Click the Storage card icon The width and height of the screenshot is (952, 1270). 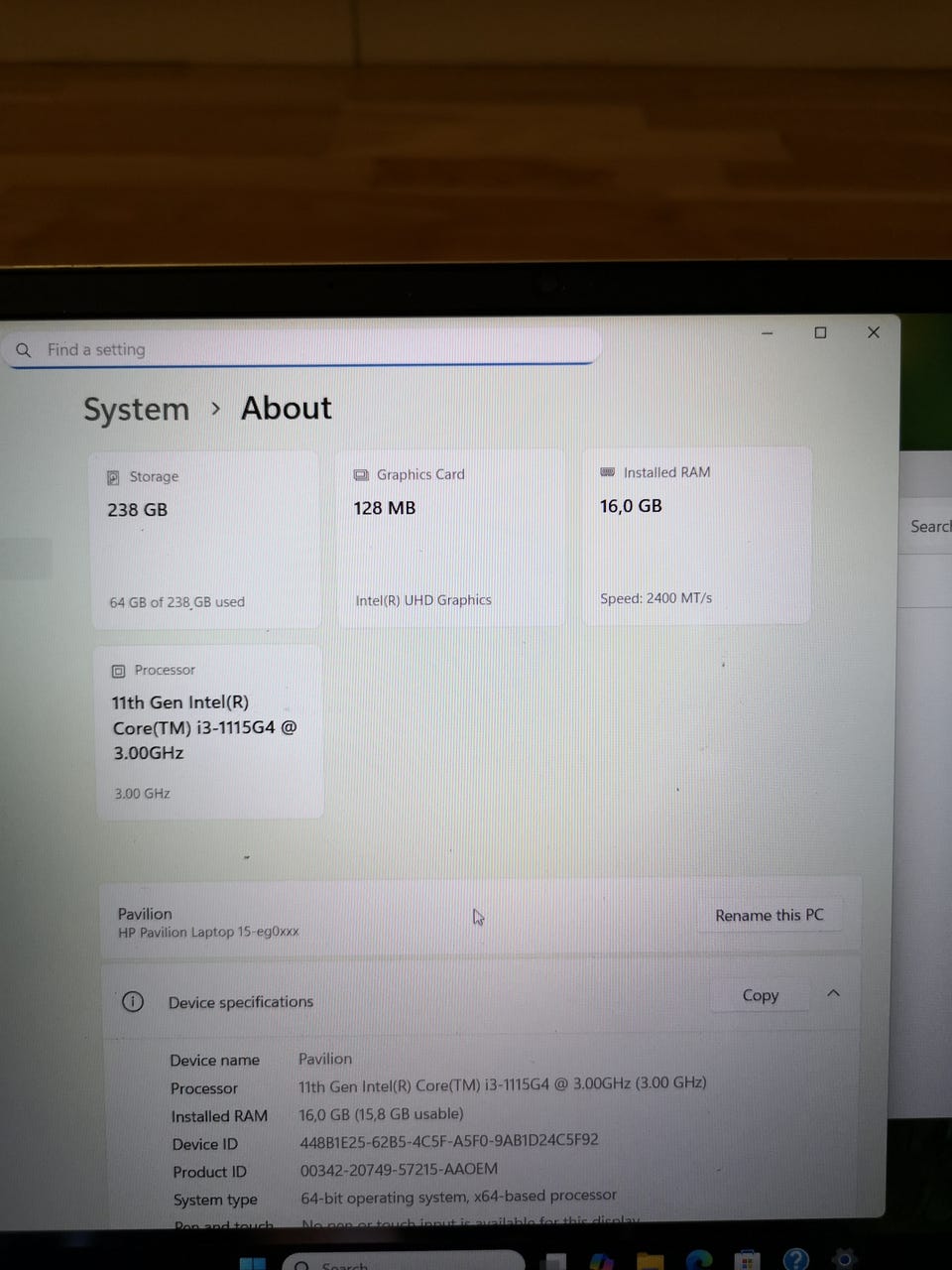(x=113, y=477)
